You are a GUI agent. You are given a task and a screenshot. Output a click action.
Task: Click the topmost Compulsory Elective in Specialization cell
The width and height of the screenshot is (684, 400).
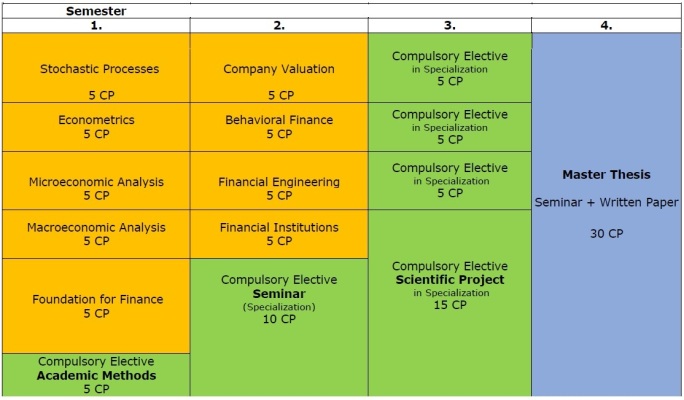(449, 67)
